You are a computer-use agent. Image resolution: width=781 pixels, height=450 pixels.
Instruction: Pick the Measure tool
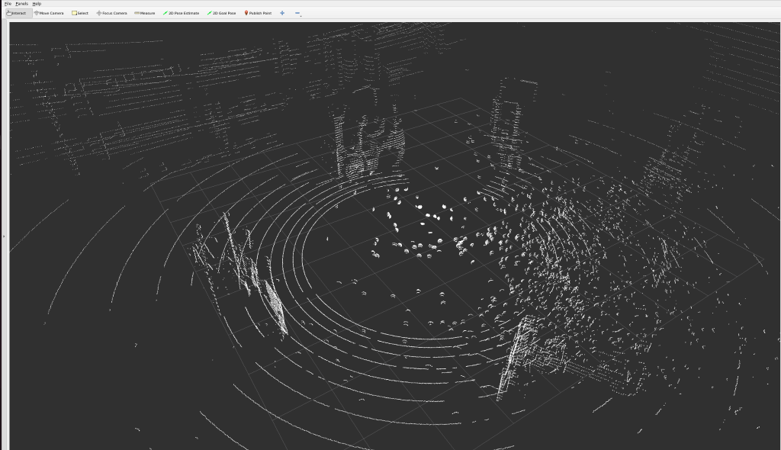pos(144,13)
